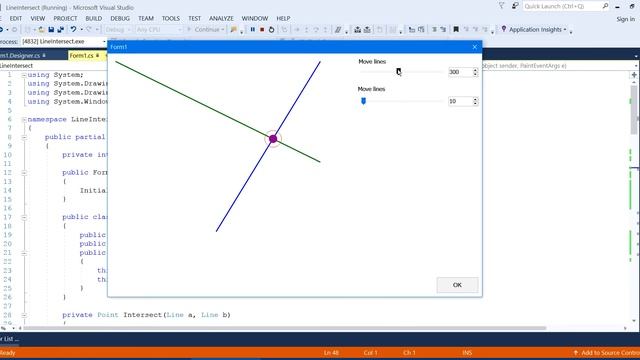Click OK button in Form1 window
The height and width of the screenshot is (360, 640).
[457, 285]
